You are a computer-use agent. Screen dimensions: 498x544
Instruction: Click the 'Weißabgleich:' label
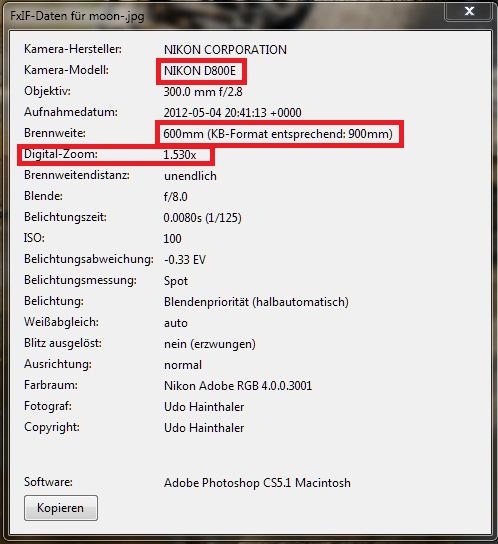61,322
